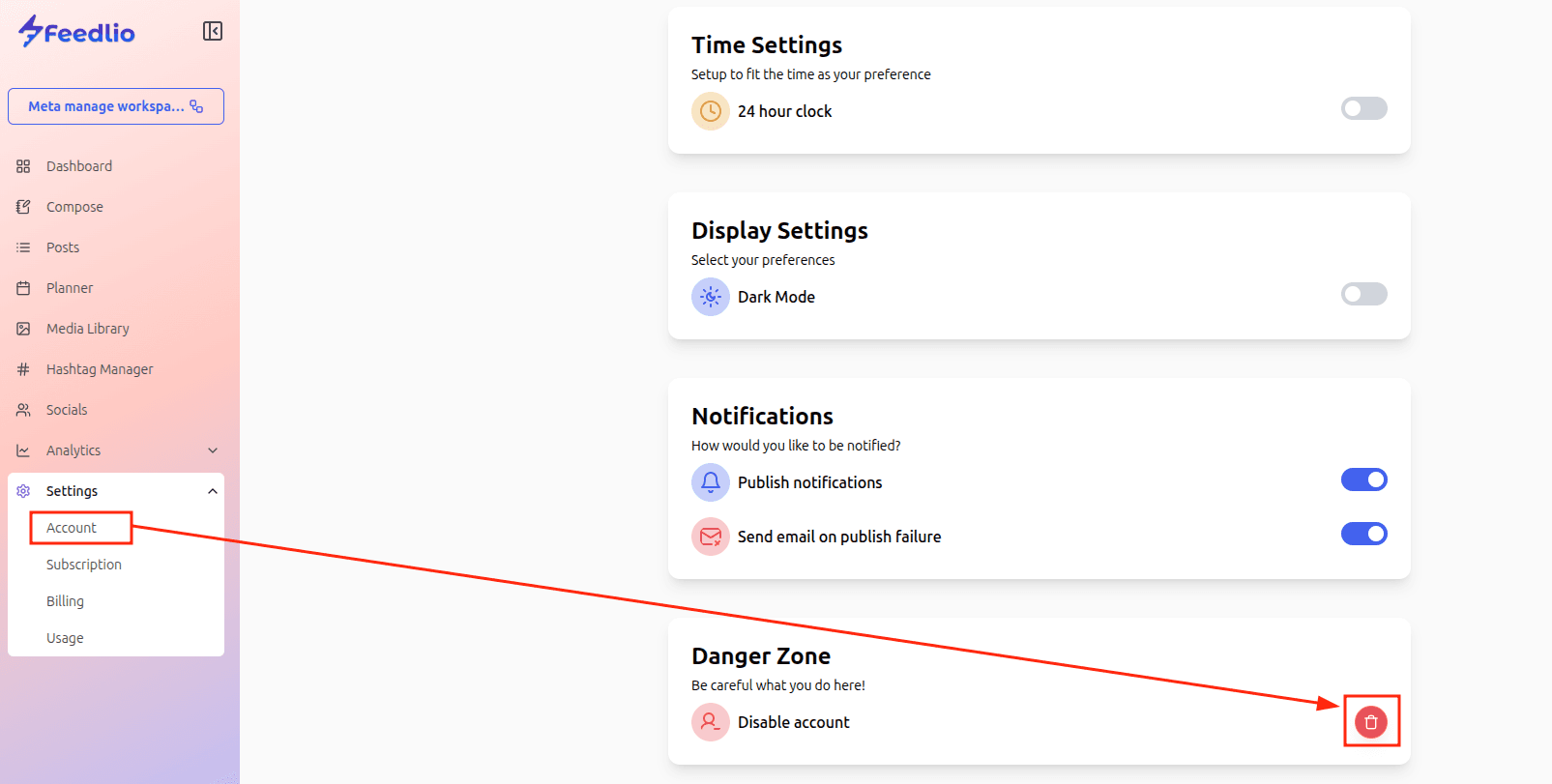
Task: Collapse the Settings menu chevron
Action: [213, 491]
